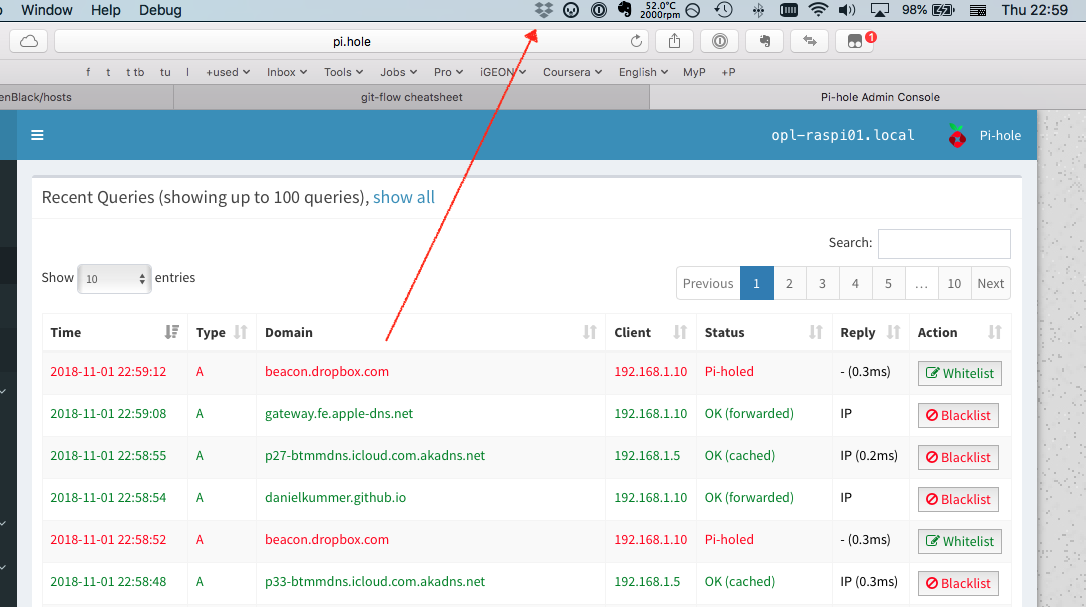
Task: Sort table by Domain column
Action: pos(431,333)
